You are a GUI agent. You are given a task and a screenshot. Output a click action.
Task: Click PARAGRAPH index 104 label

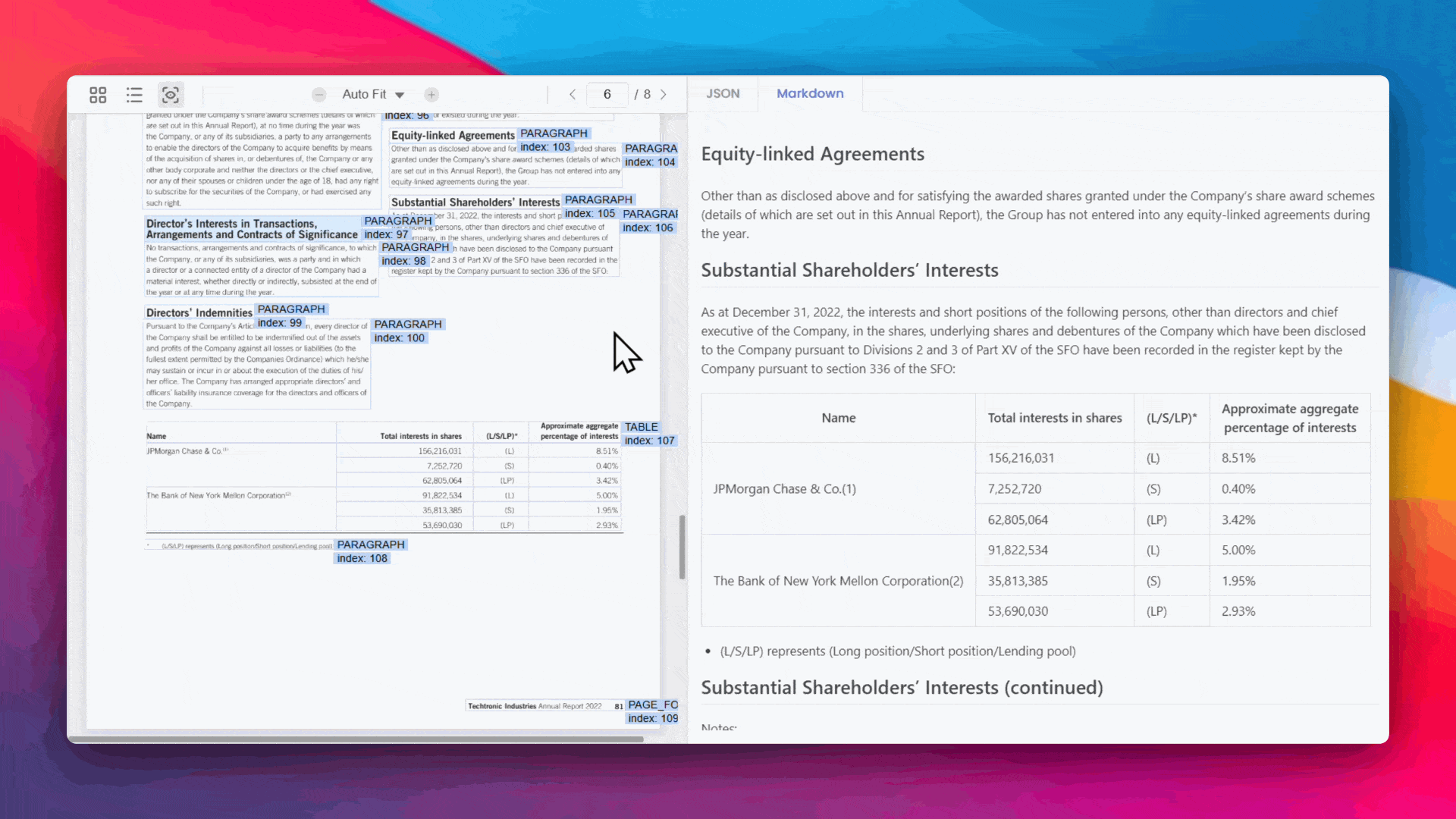[x=650, y=155]
